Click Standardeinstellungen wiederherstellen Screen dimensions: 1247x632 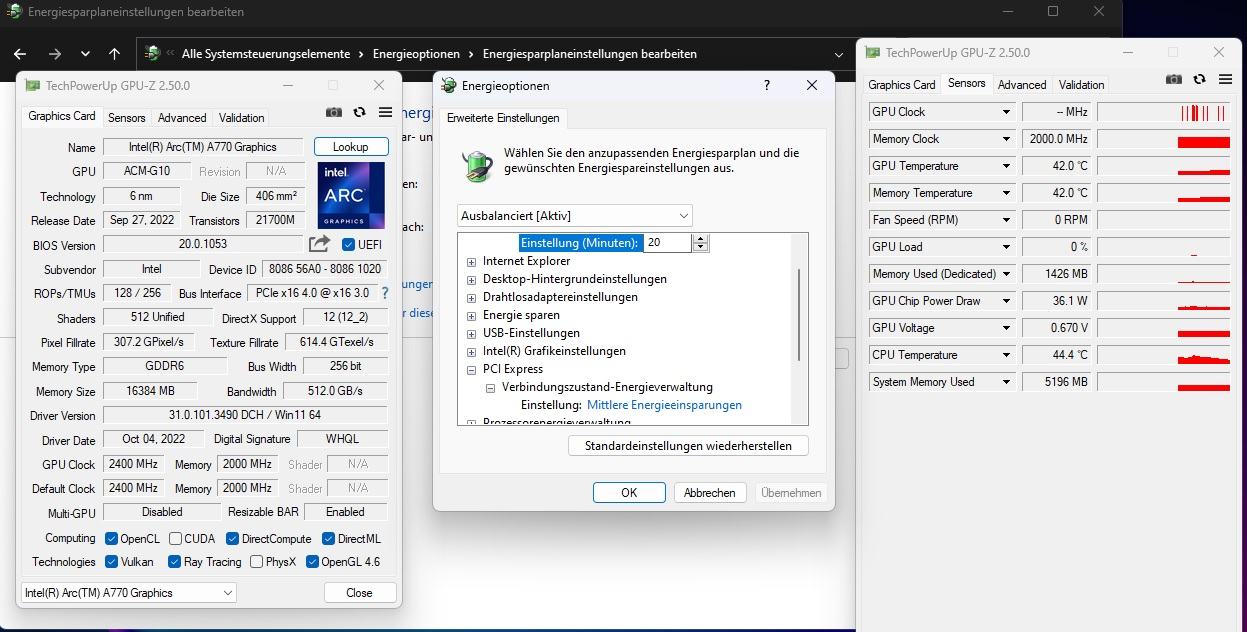click(x=688, y=446)
